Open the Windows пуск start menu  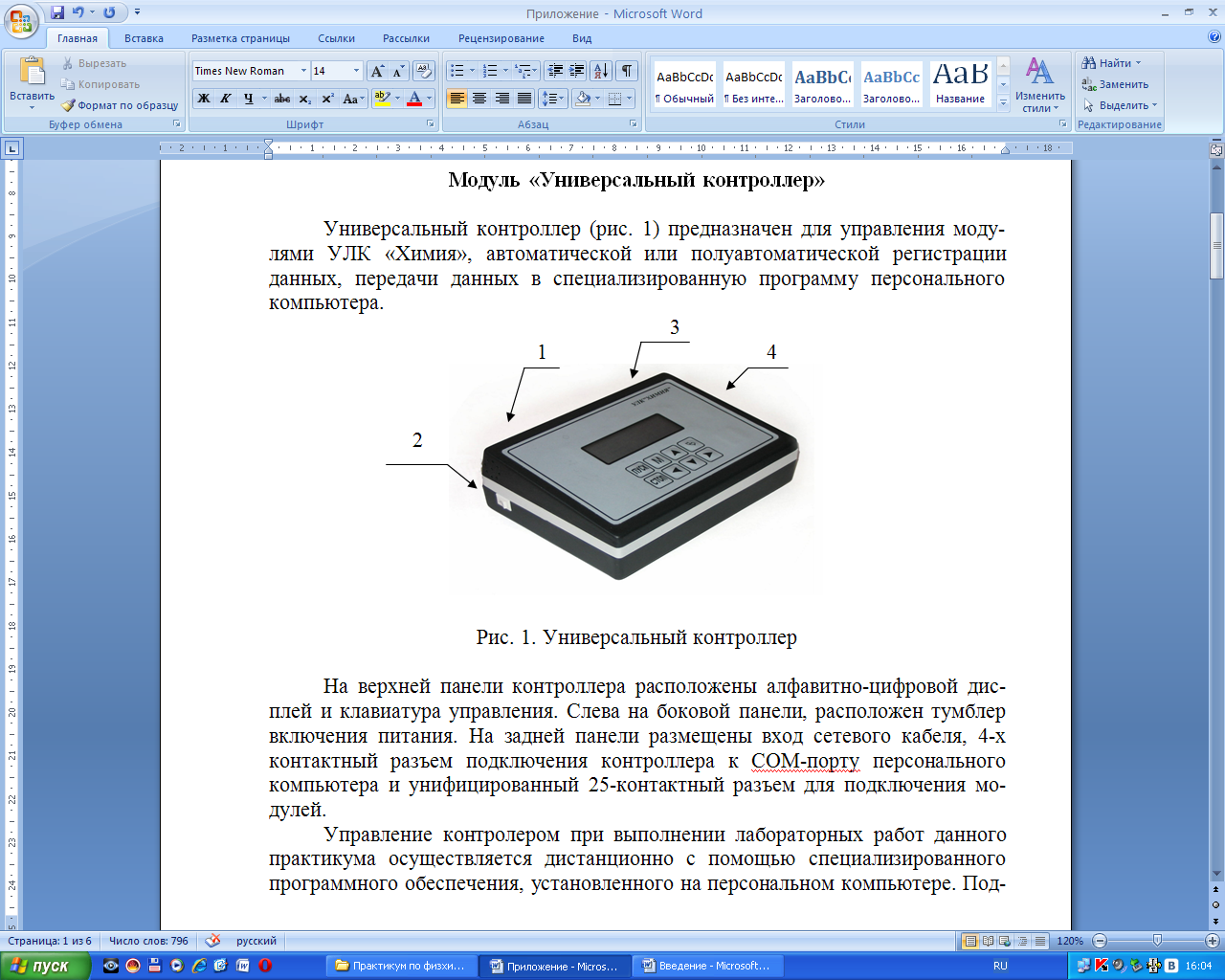(x=45, y=966)
